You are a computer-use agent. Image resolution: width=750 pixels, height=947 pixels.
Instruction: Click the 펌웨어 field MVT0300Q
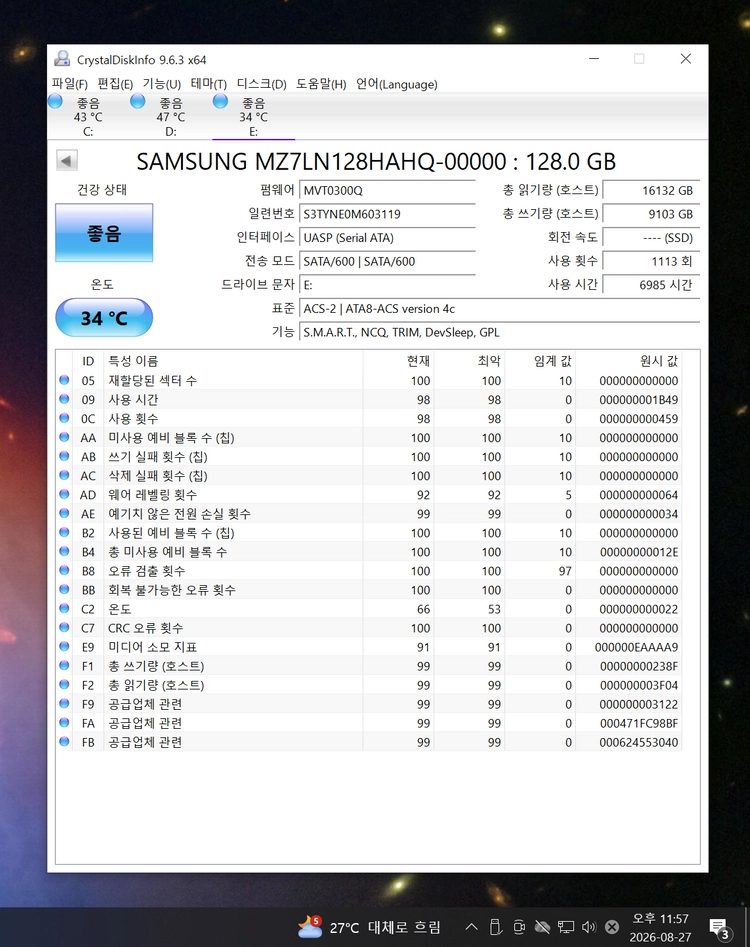[x=387, y=190]
